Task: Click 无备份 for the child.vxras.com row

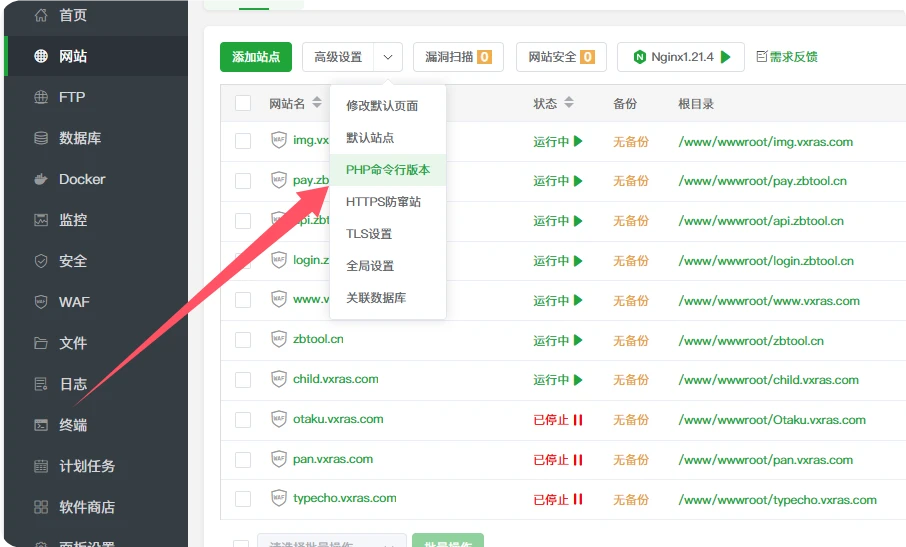Action: tap(631, 379)
